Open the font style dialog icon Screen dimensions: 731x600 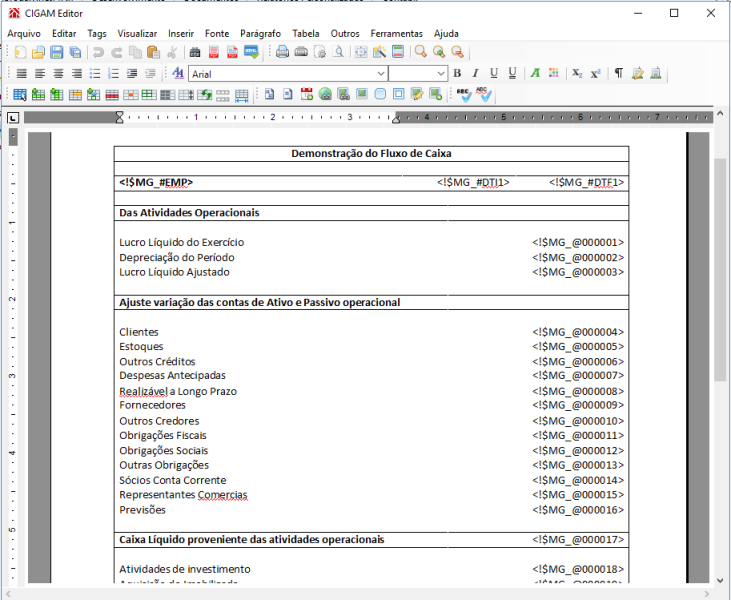(178, 73)
